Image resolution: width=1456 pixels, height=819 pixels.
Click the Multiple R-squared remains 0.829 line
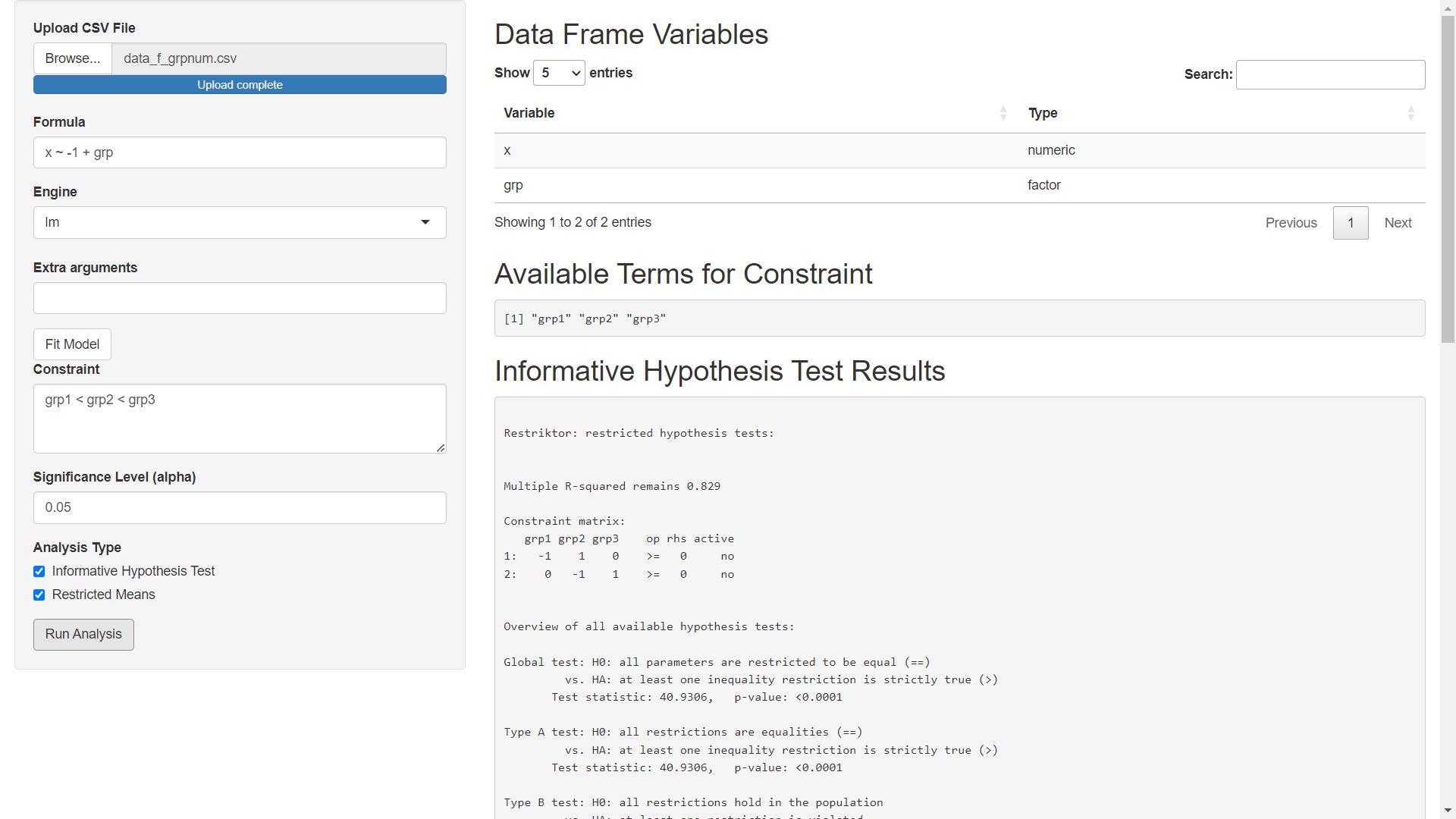click(612, 486)
